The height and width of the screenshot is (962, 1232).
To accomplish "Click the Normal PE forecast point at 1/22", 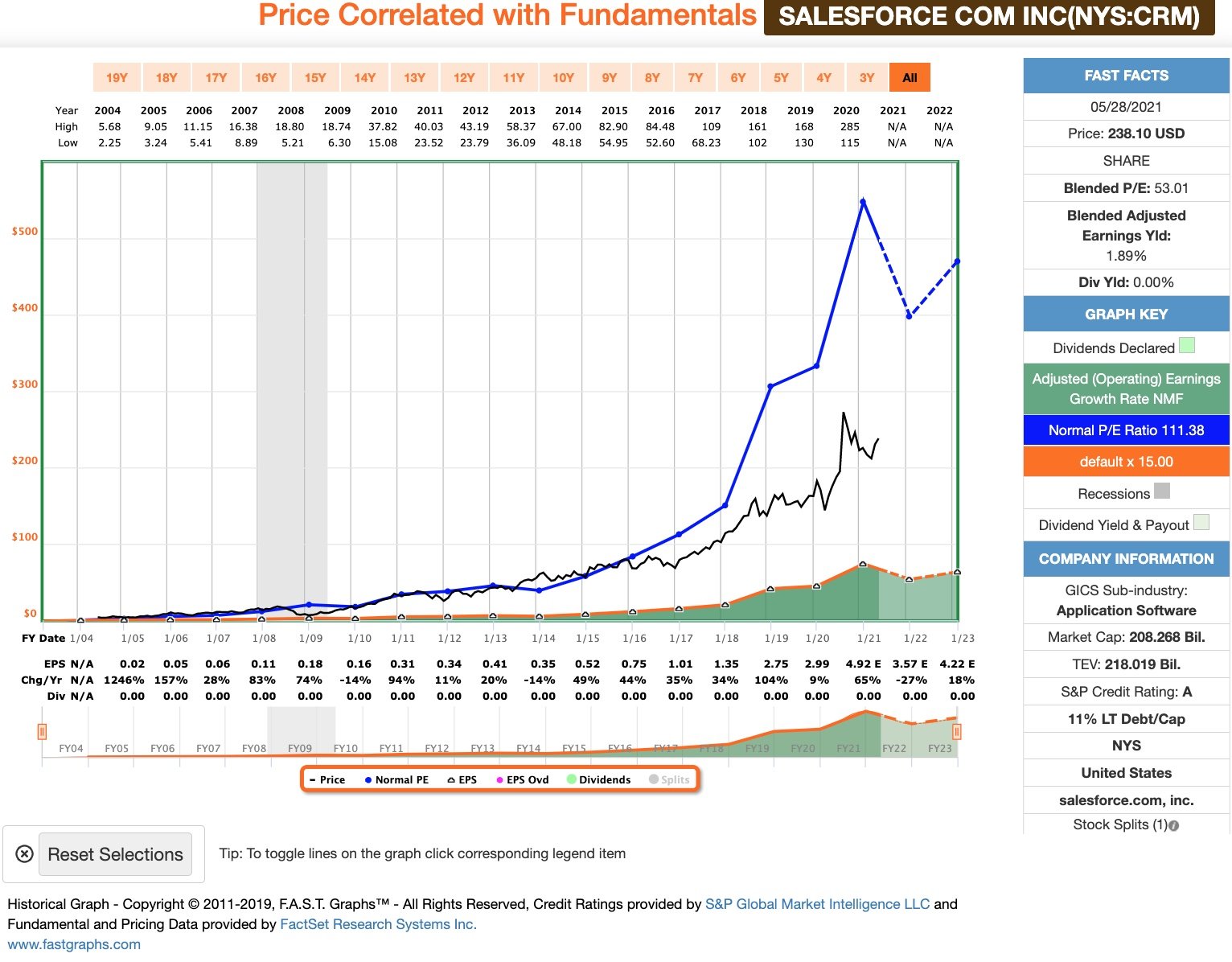I will point(909,316).
